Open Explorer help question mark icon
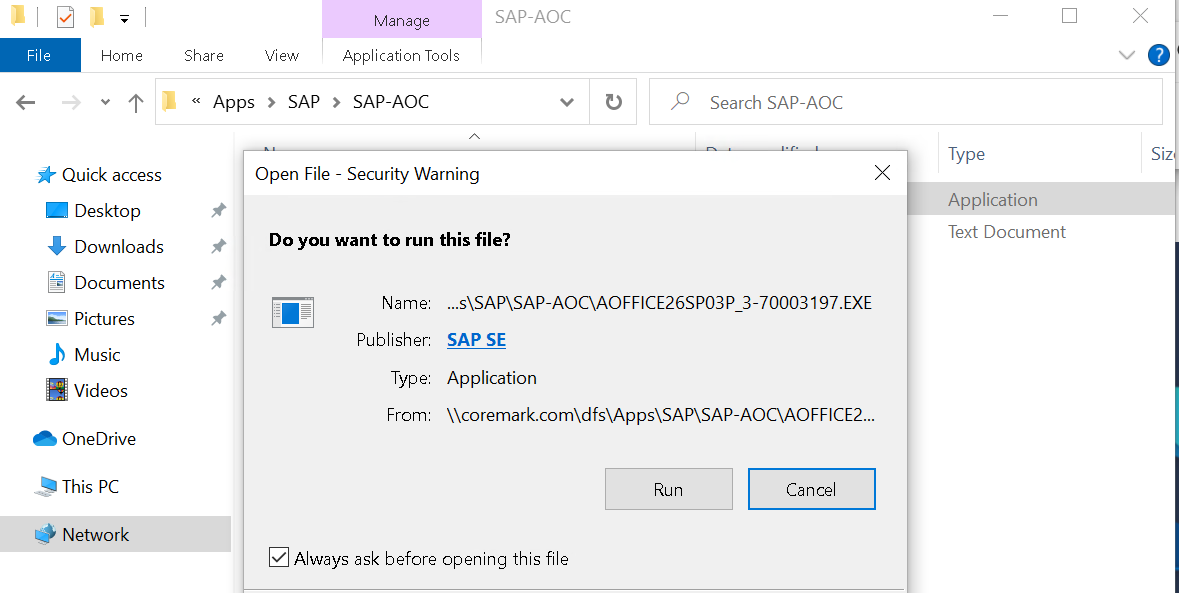This screenshot has height=593, width=1179. (x=1159, y=55)
